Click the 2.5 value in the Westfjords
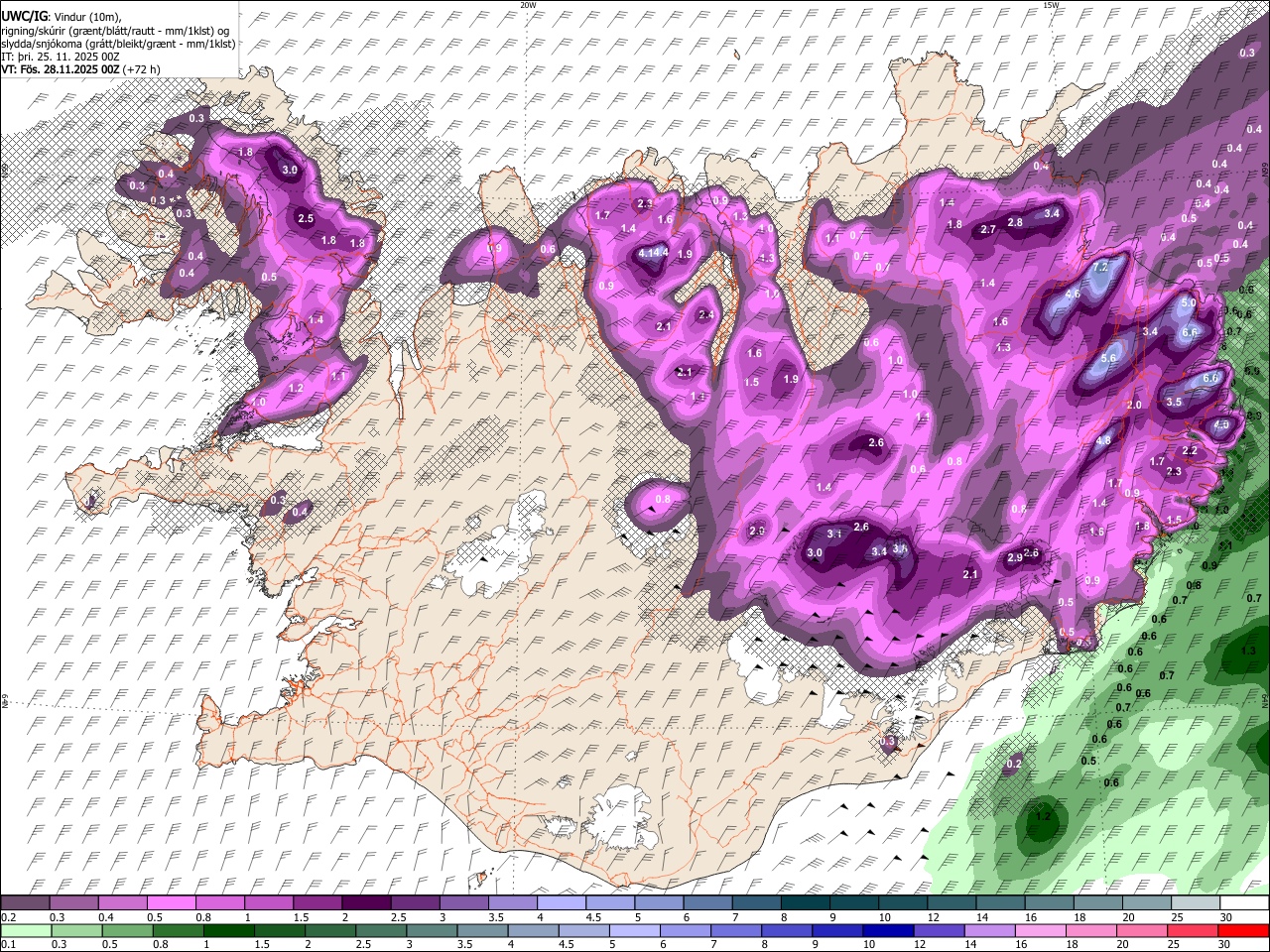The image size is (1270, 952). pos(306,219)
